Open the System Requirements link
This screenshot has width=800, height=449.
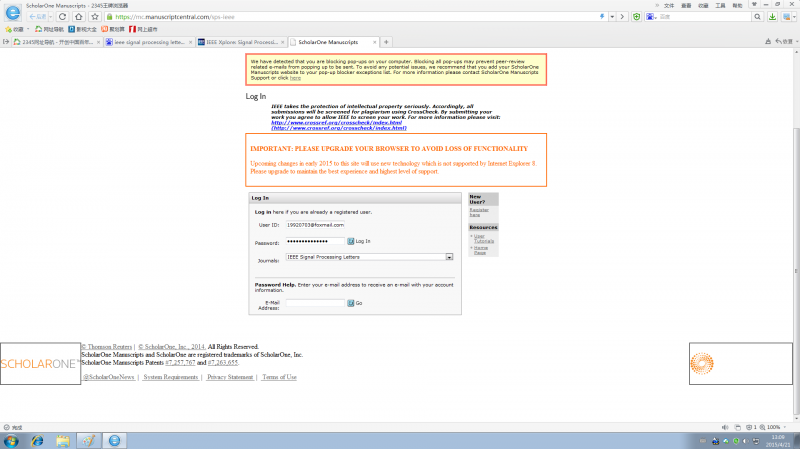[170, 377]
